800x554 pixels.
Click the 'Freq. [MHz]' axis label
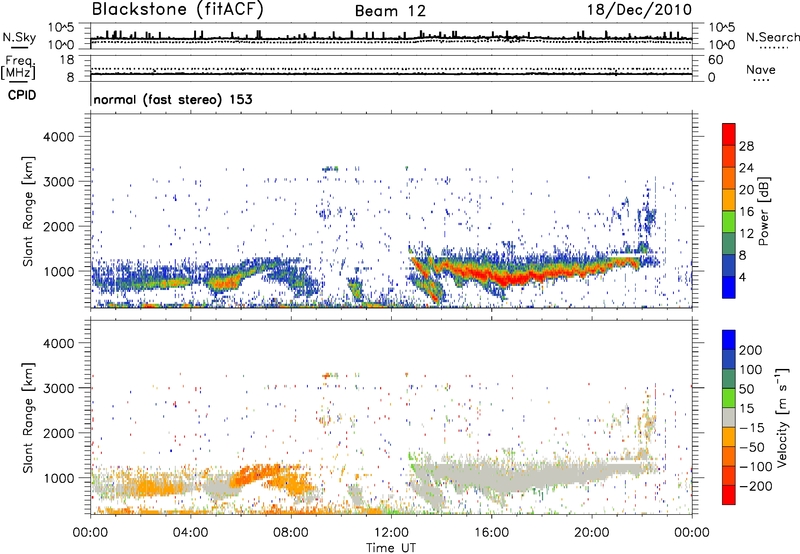(18, 68)
